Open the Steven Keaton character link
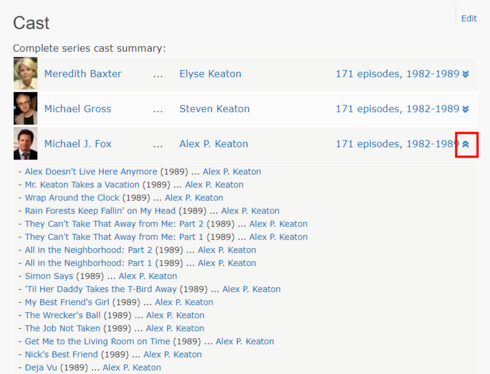 tap(214, 109)
